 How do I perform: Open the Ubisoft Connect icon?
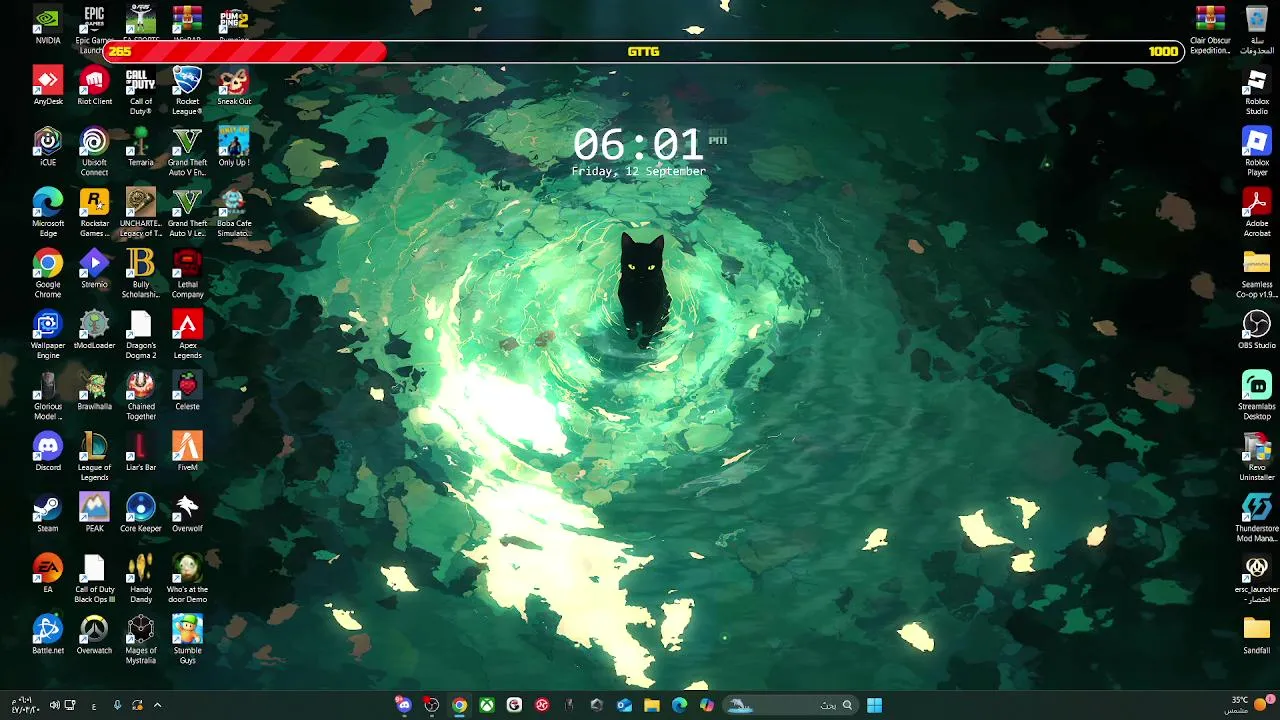tap(94, 152)
